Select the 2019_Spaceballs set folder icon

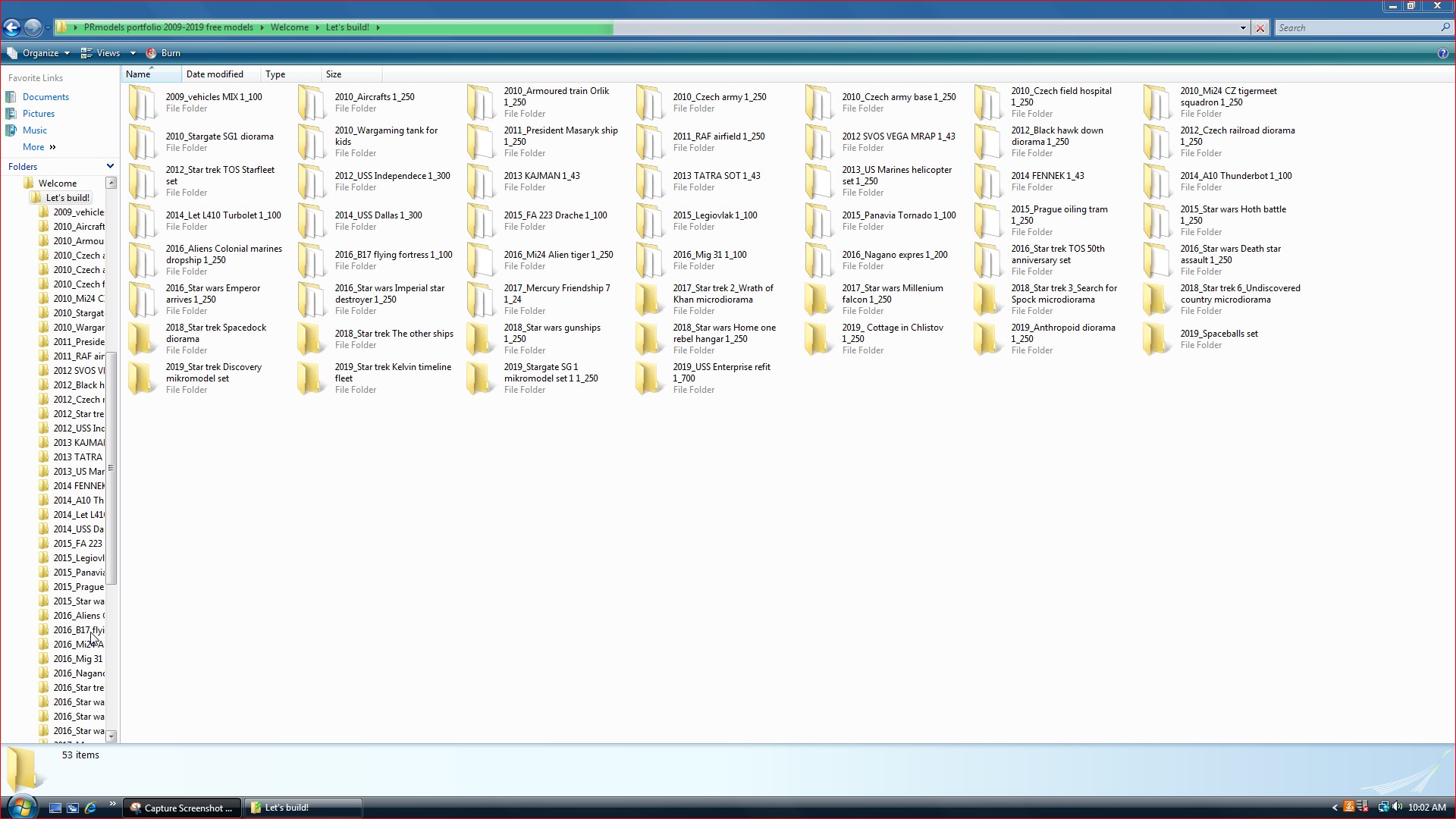[1158, 339]
